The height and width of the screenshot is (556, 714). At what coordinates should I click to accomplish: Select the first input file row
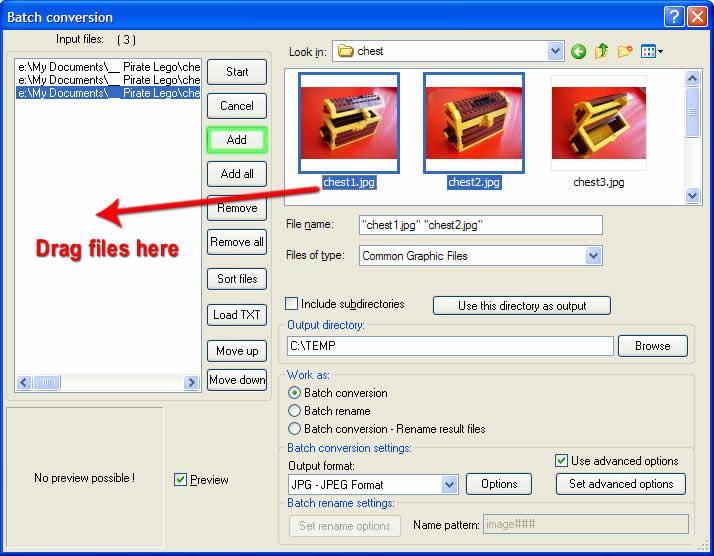point(108,67)
